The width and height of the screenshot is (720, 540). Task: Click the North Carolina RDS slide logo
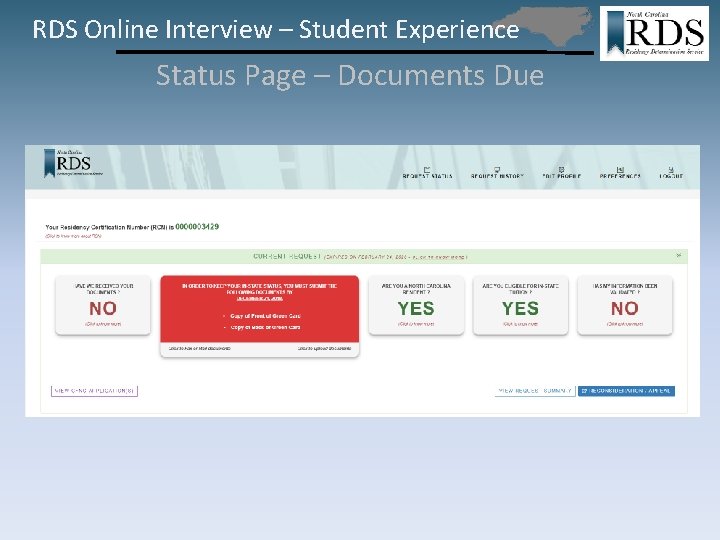pyautogui.click(x=654, y=33)
